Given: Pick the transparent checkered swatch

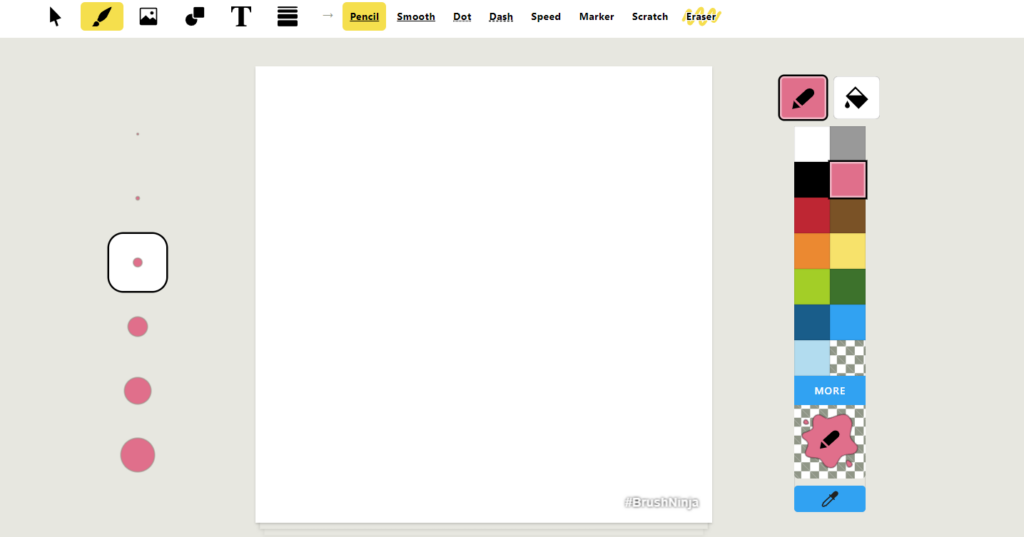Looking at the screenshot, I should coord(848,358).
